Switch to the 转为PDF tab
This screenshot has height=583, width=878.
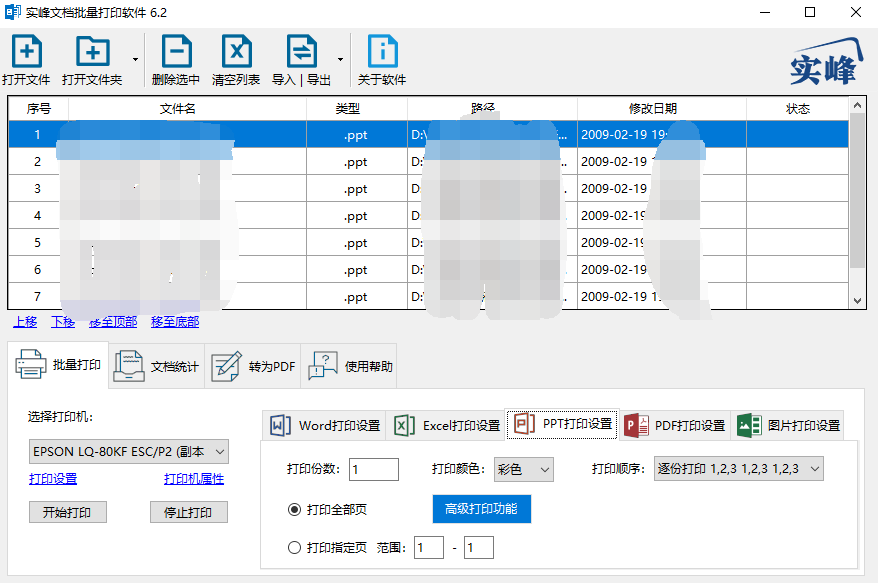point(253,366)
